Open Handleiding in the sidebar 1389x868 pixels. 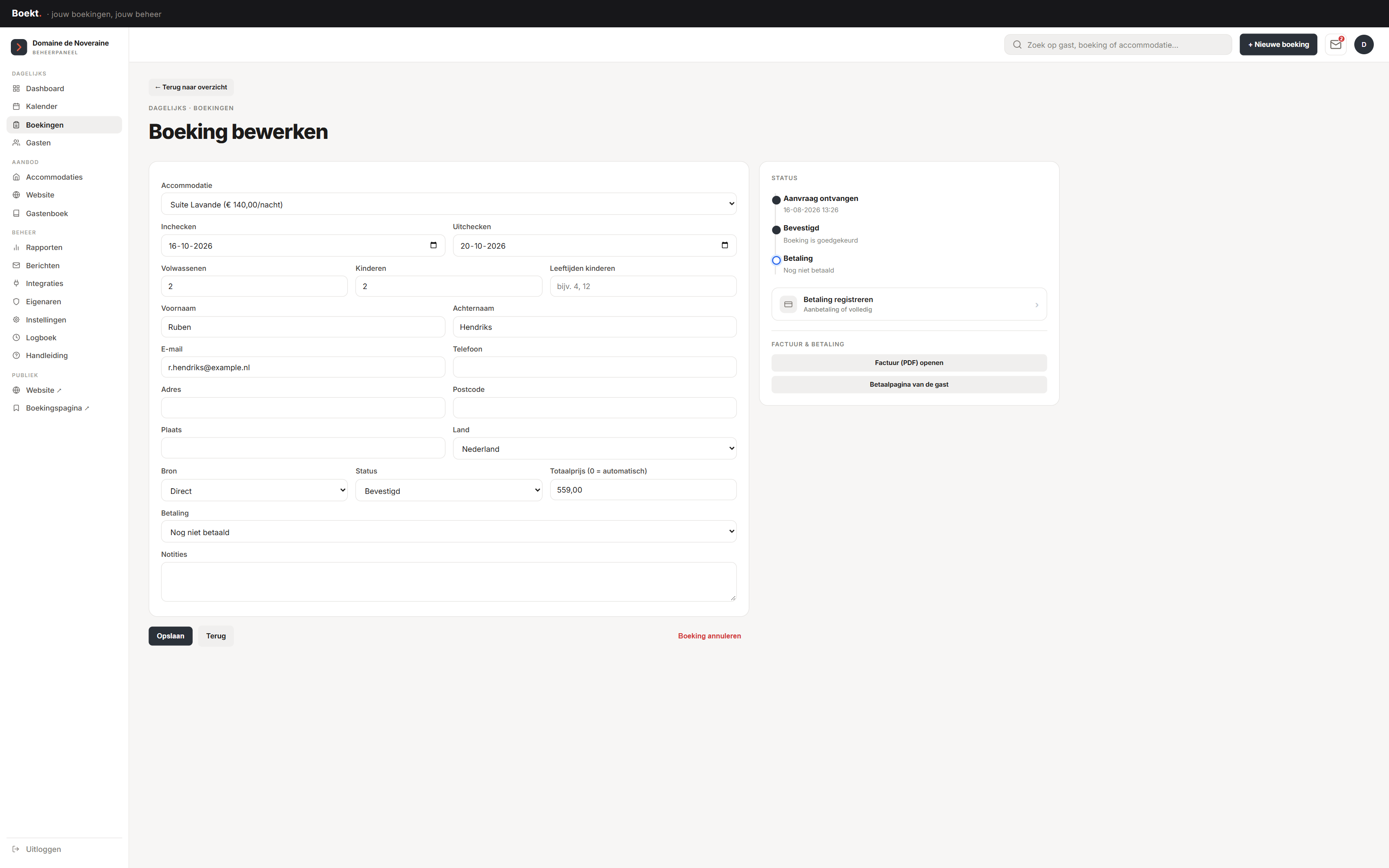(64, 356)
